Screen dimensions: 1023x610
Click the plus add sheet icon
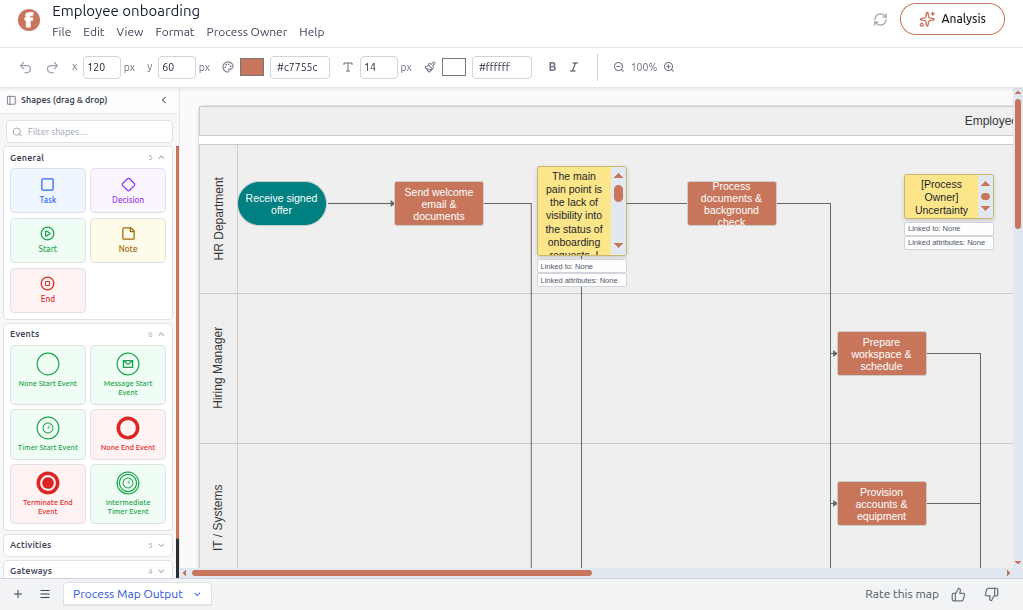(x=18, y=594)
